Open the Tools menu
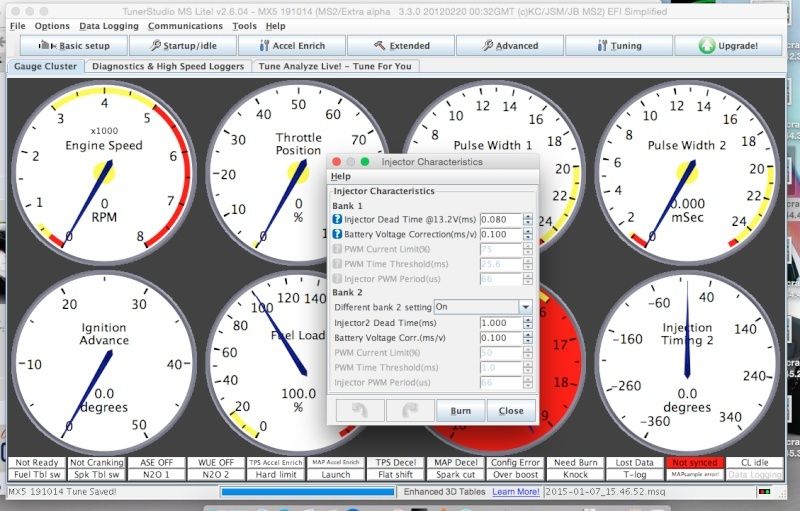This screenshot has height=511, width=800. coord(244,26)
